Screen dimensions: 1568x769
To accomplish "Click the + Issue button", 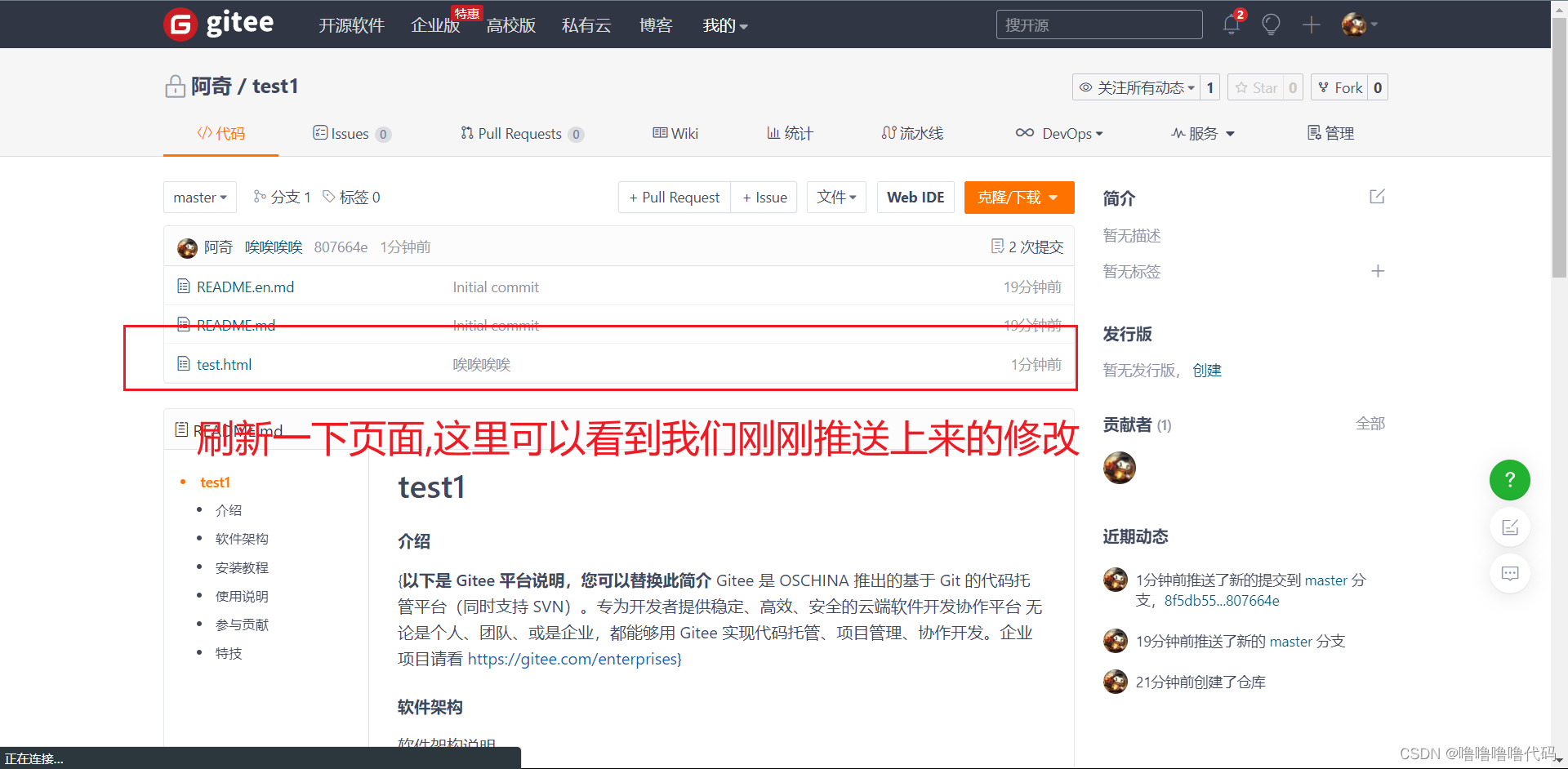I will (764, 198).
